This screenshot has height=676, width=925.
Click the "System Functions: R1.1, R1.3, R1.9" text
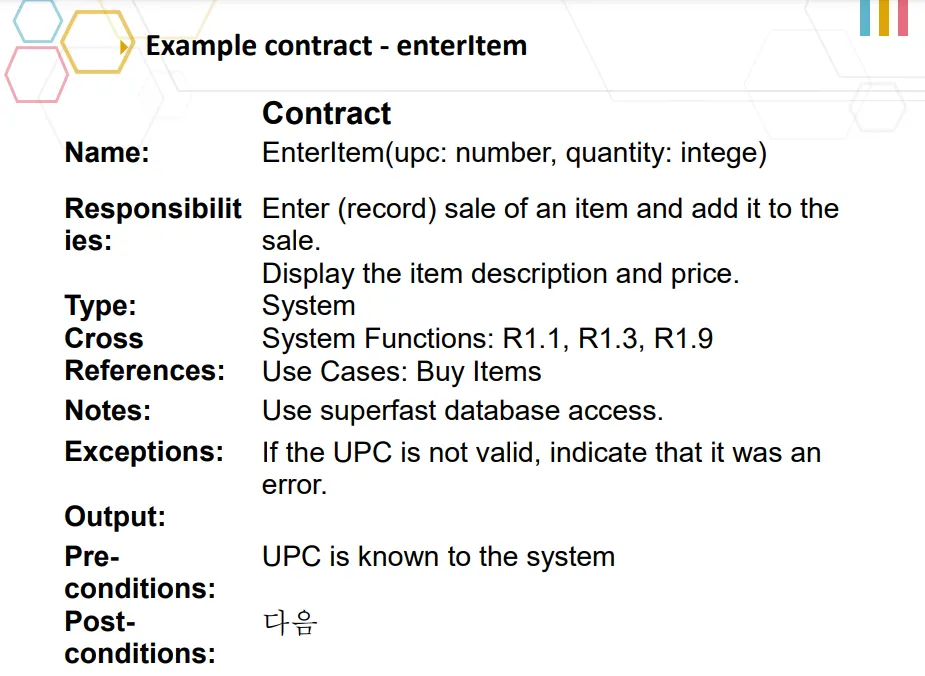pos(487,339)
